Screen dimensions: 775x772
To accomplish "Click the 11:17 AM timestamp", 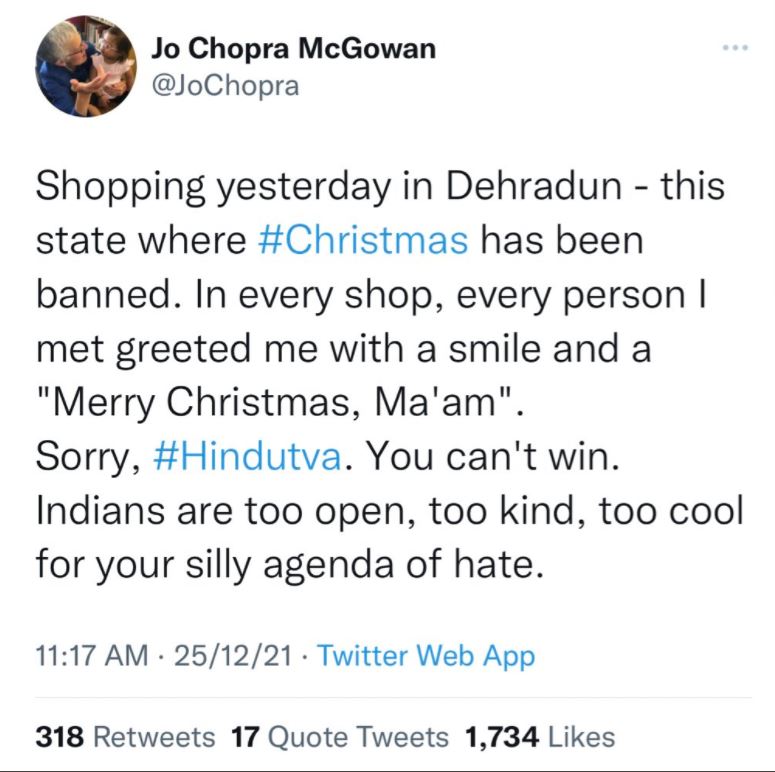I will coord(91,656).
